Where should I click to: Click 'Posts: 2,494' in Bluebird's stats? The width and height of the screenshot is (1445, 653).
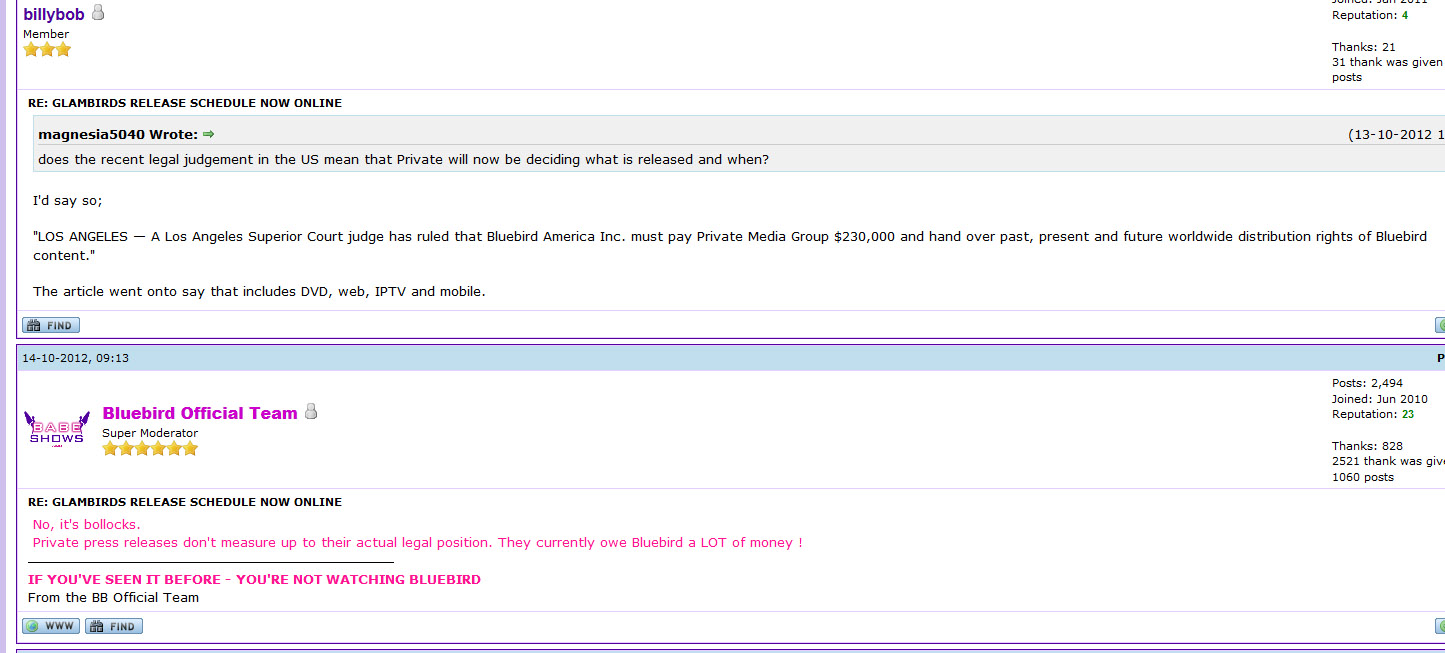[1367, 383]
